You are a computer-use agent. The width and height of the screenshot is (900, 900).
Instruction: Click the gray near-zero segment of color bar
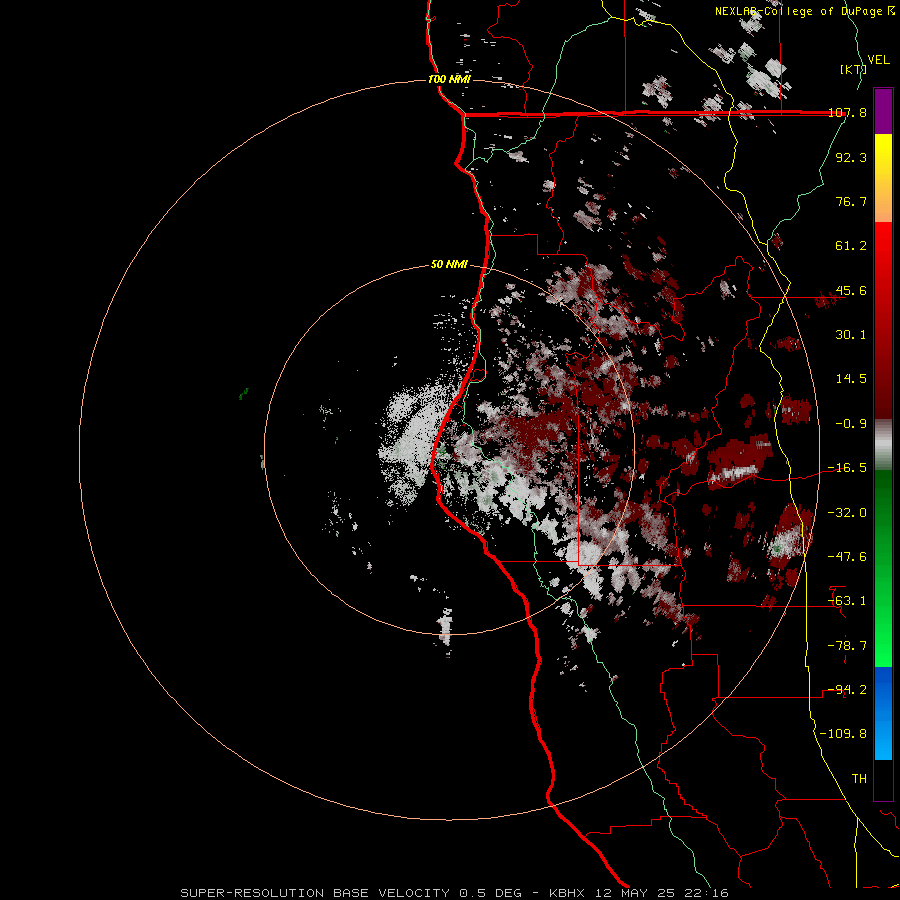pyautogui.click(x=883, y=445)
